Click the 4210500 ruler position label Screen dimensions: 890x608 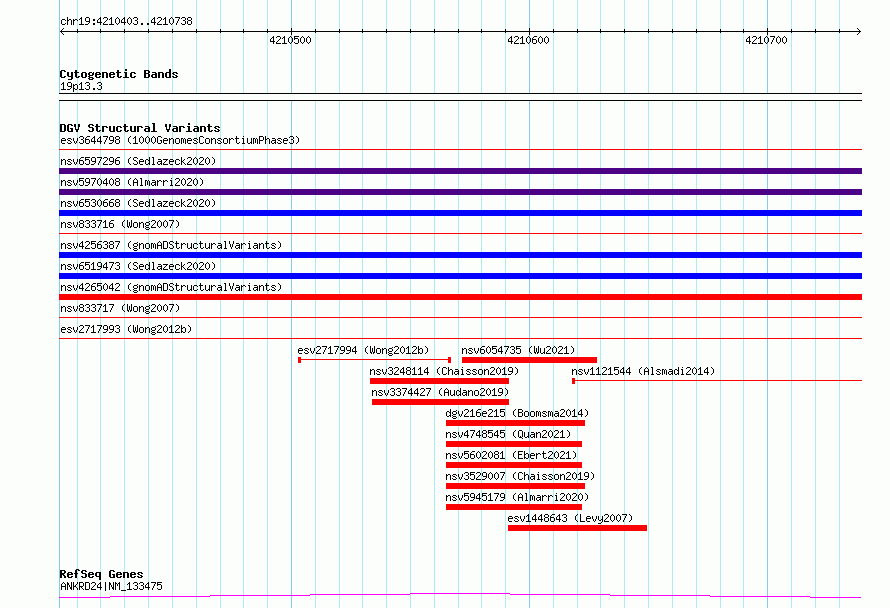[290, 40]
